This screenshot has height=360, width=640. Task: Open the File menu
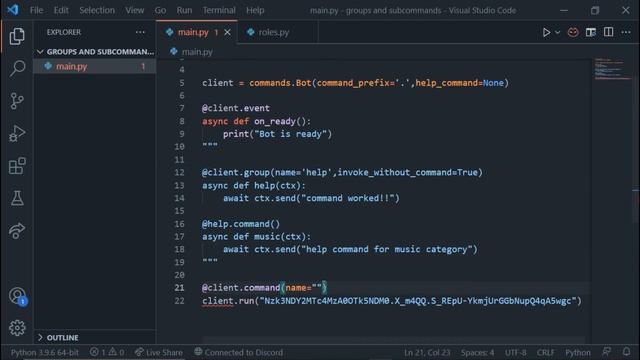click(36, 10)
